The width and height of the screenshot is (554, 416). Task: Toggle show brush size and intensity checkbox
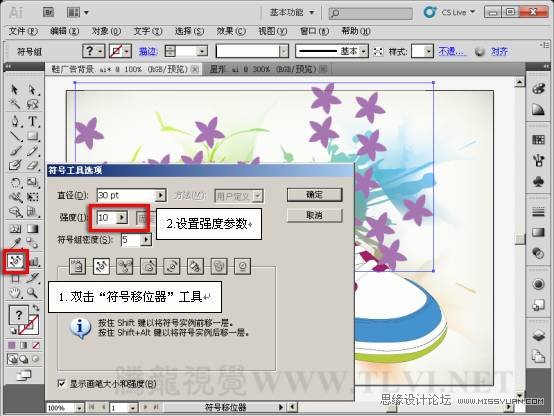61,384
